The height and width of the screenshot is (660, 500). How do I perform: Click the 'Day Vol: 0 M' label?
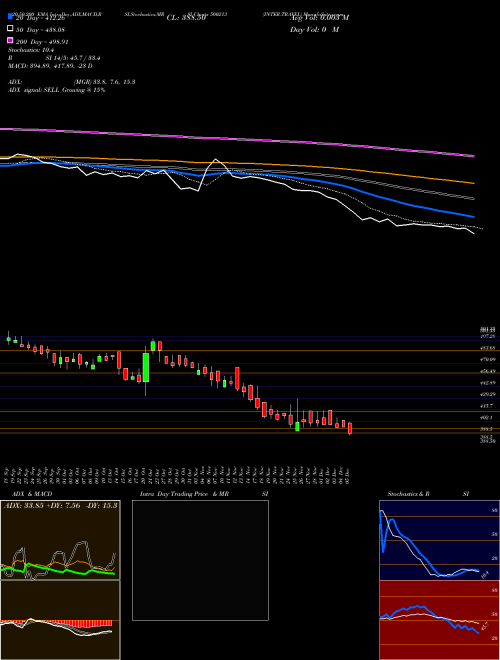click(314, 29)
